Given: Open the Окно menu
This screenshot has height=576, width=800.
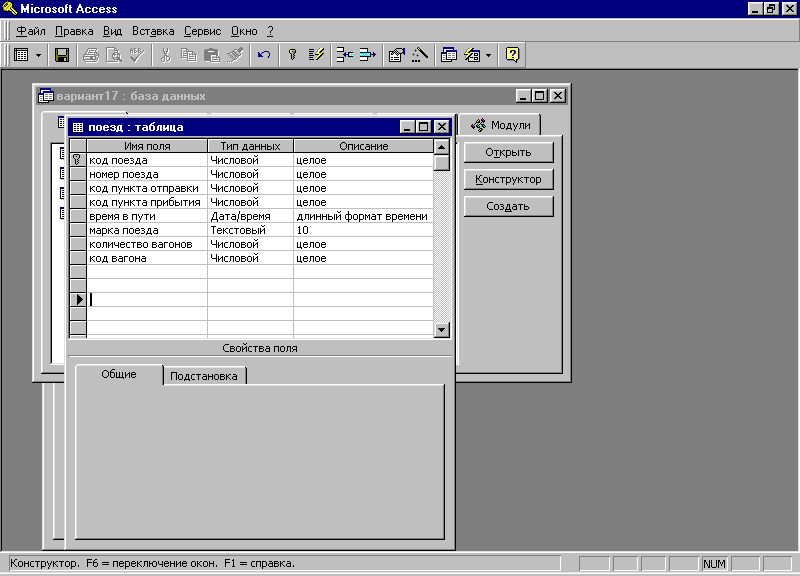Looking at the screenshot, I should (244, 31).
